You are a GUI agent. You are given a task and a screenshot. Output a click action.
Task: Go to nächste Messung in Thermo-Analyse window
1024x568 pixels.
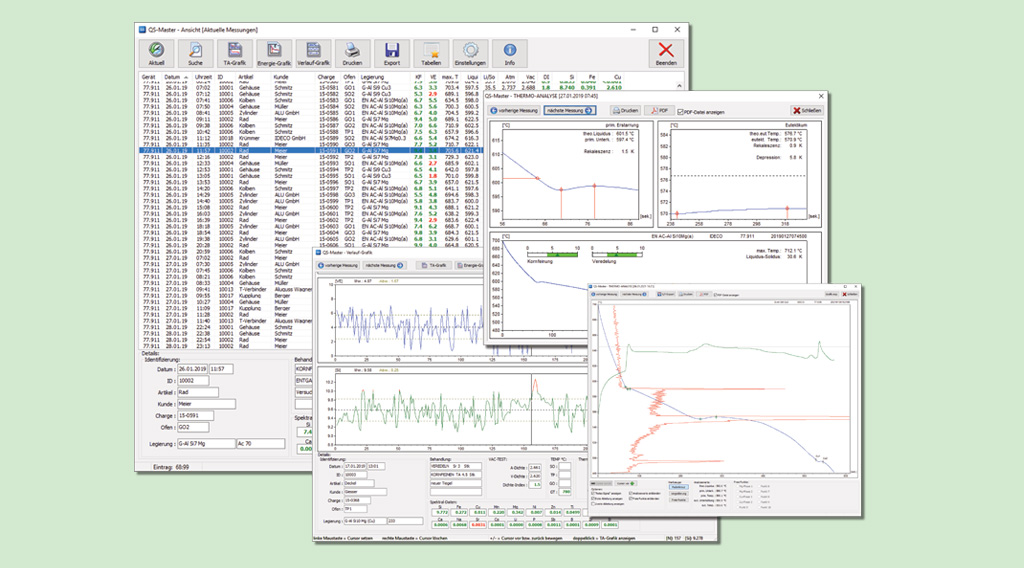569,111
